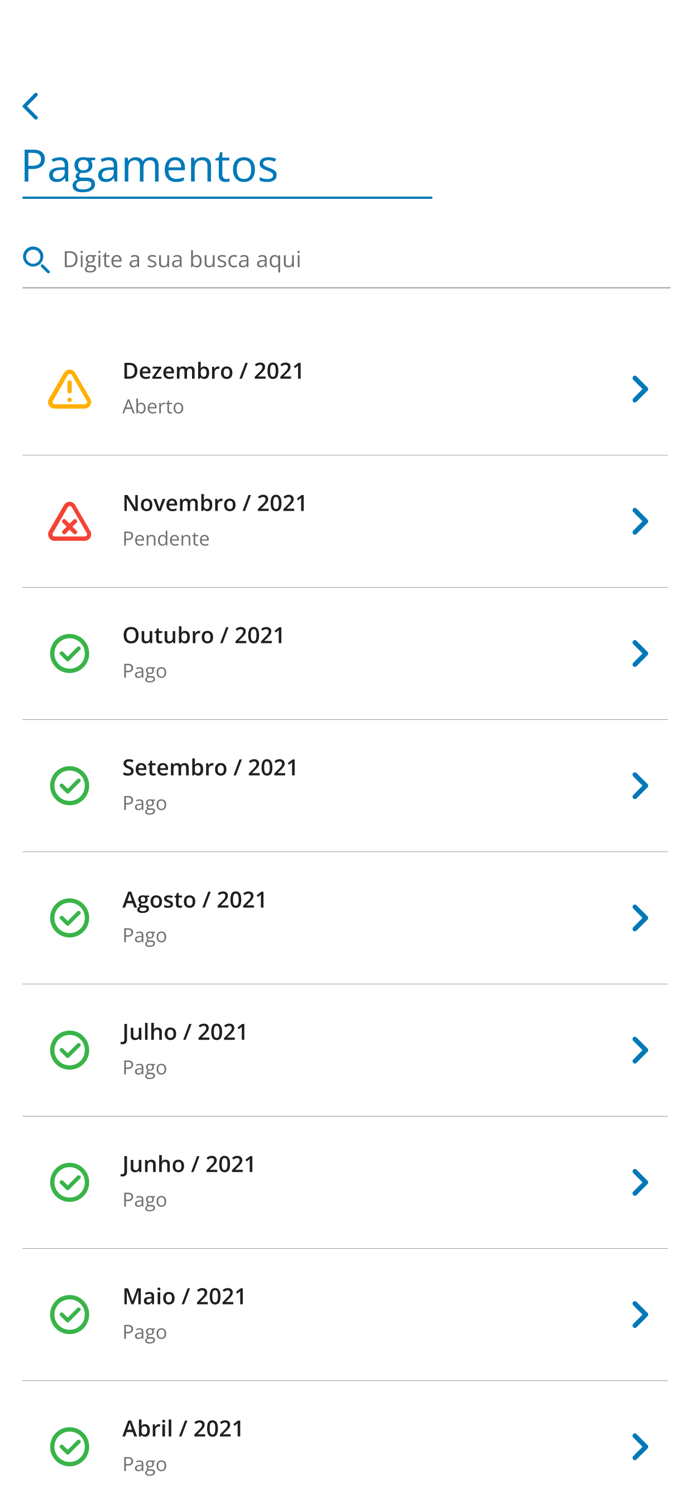Select the Aberto status label under Dezembro
This screenshot has height=1500, width=693.
point(153,406)
